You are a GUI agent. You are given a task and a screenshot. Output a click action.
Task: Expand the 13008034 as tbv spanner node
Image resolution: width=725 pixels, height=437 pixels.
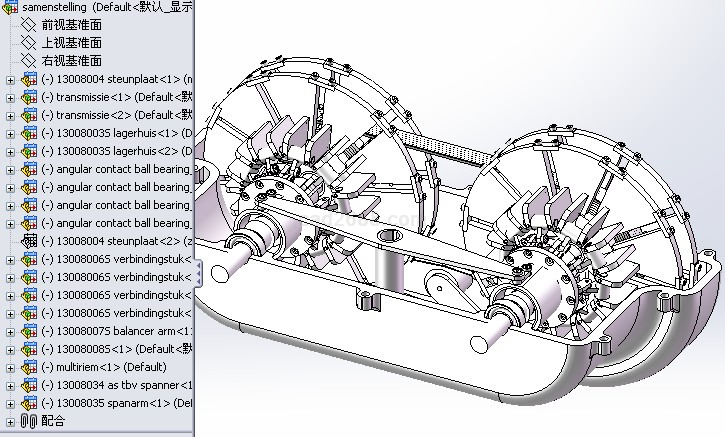(10, 385)
